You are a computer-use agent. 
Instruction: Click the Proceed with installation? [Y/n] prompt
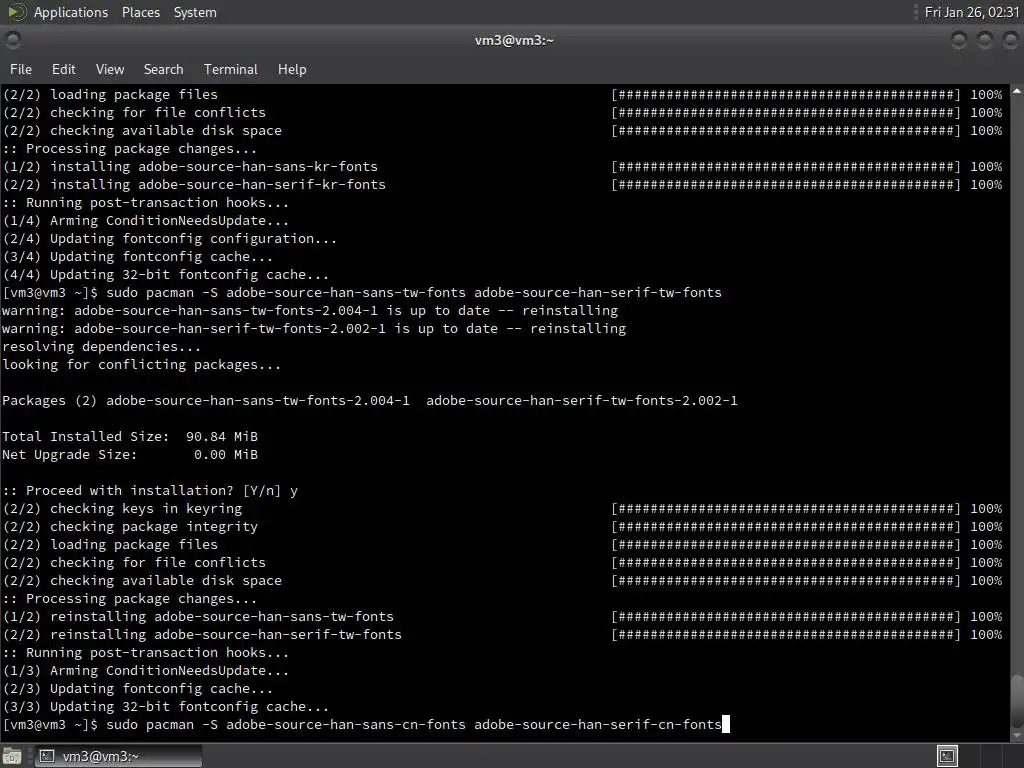(150, 490)
